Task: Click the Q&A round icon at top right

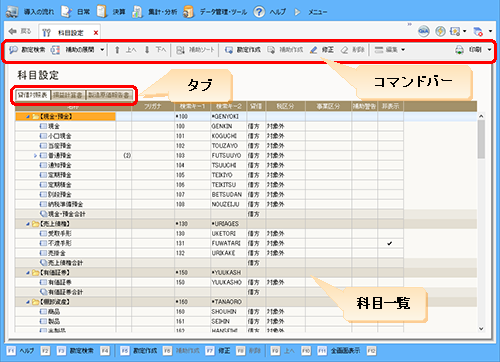Action: [424, 31]
